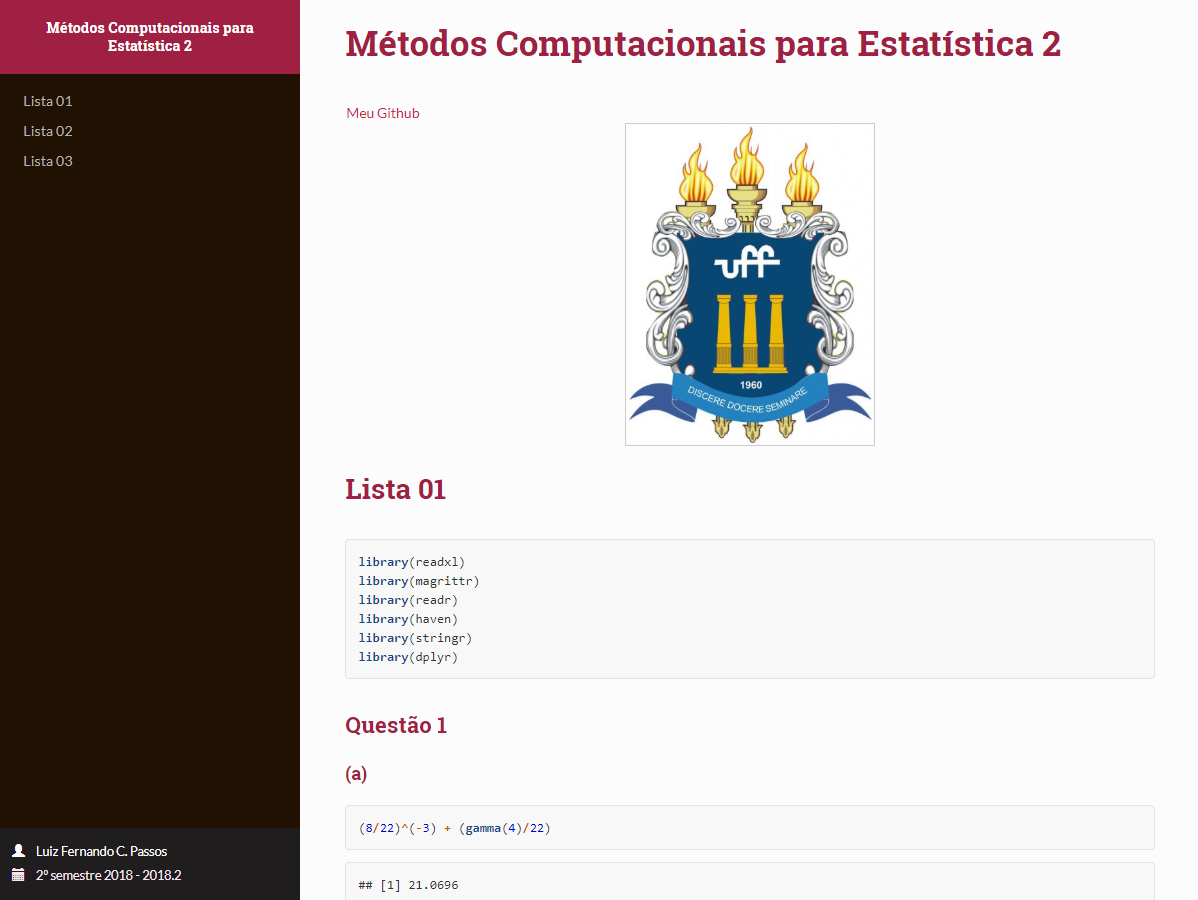Screen dimensions: 1198x900
Task: Open Lista 02 in the sidebar
Action: tap(47, 131)
